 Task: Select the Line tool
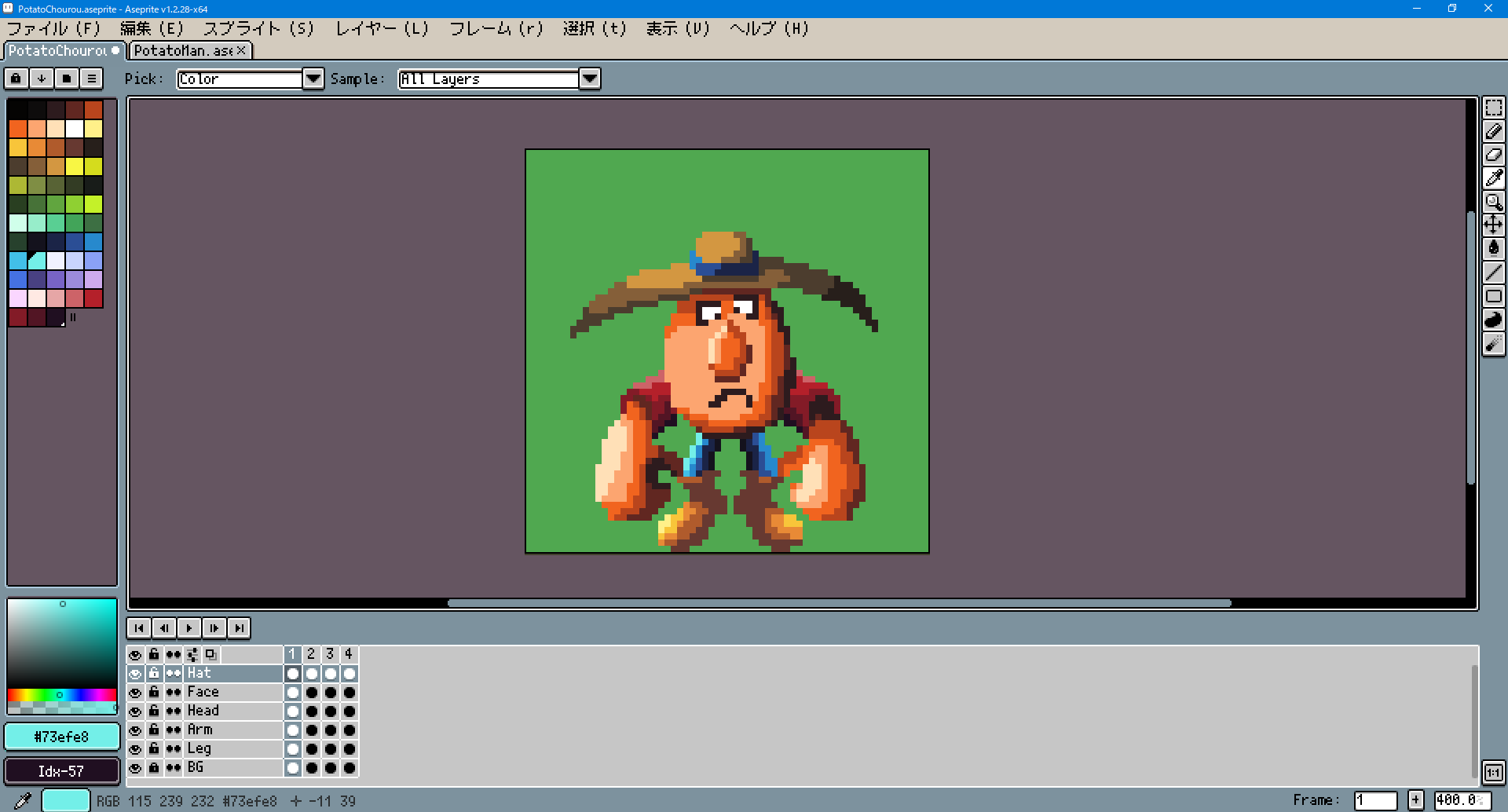tap(1493, 272)
